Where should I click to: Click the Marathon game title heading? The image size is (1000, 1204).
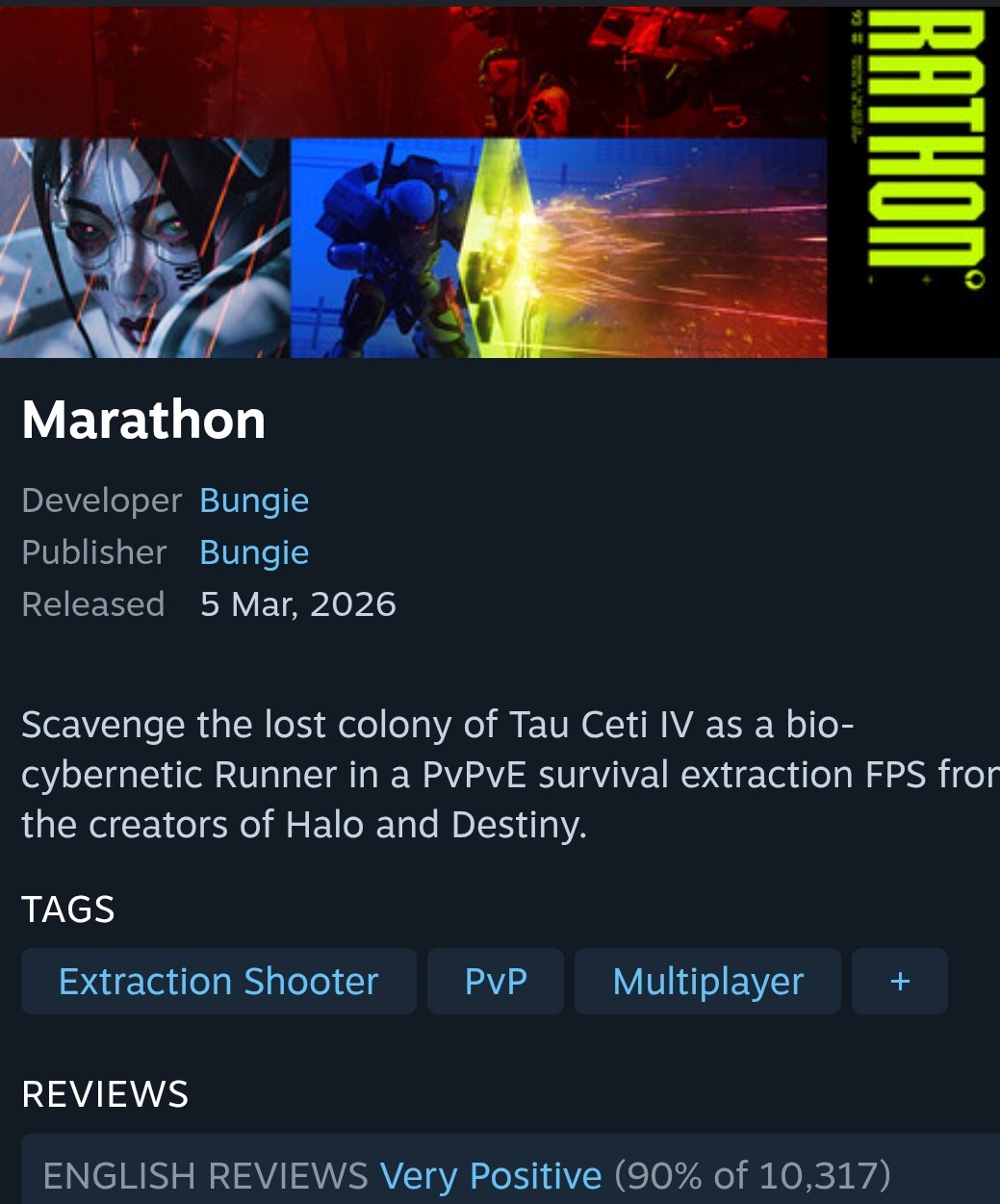tap(143, 420)
